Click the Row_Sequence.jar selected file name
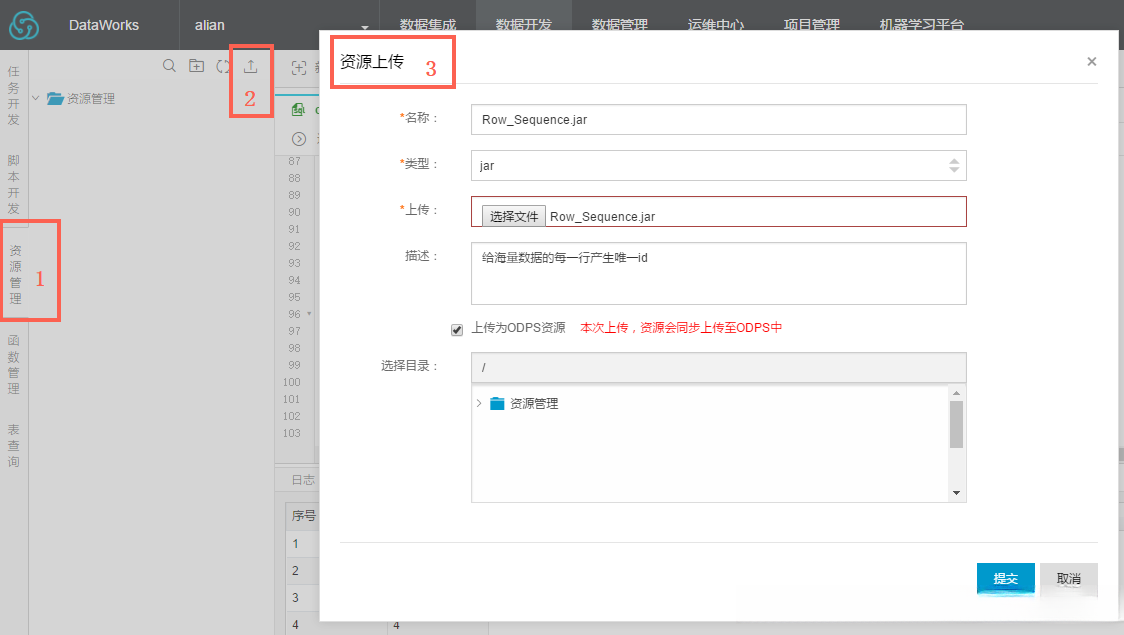Screen dimensions: 1124x635 pos(603,216)
